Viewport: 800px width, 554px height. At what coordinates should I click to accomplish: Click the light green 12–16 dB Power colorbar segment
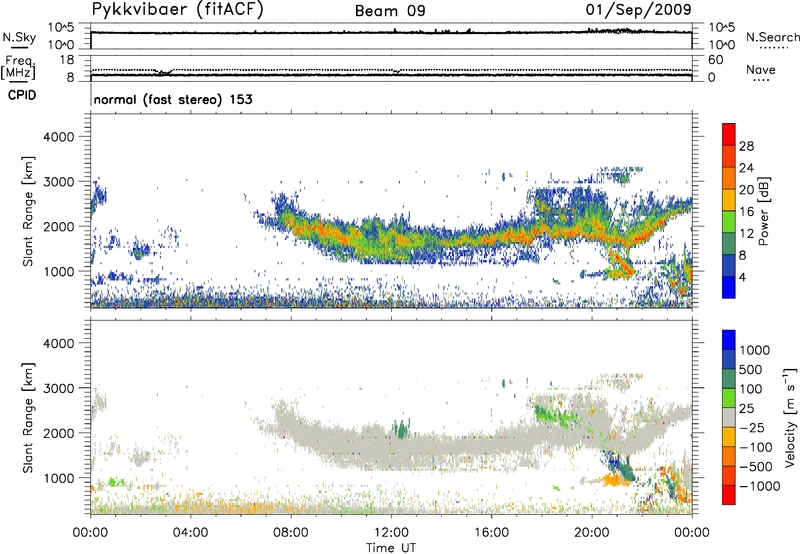pyautogui.click(x=729, y=222)
